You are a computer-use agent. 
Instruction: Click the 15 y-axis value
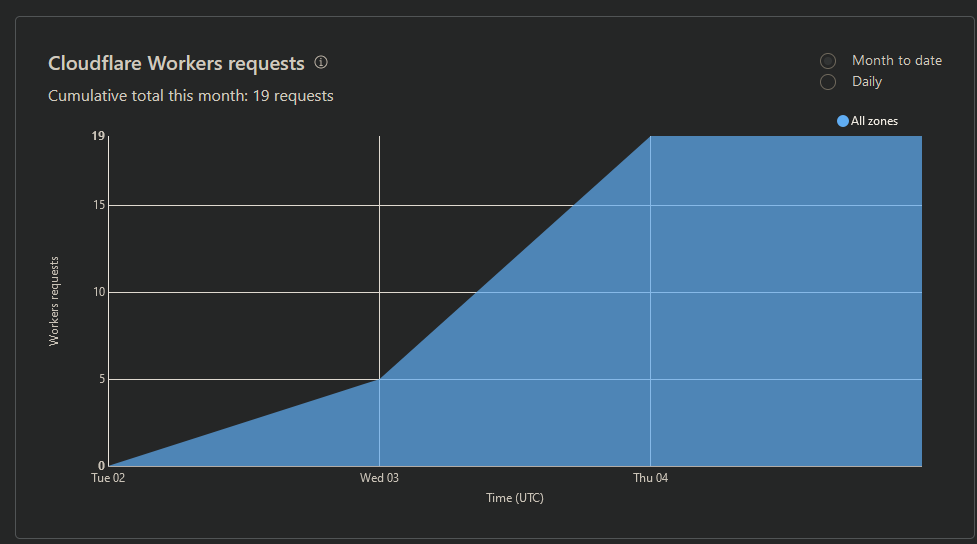[x=98, y=205]
